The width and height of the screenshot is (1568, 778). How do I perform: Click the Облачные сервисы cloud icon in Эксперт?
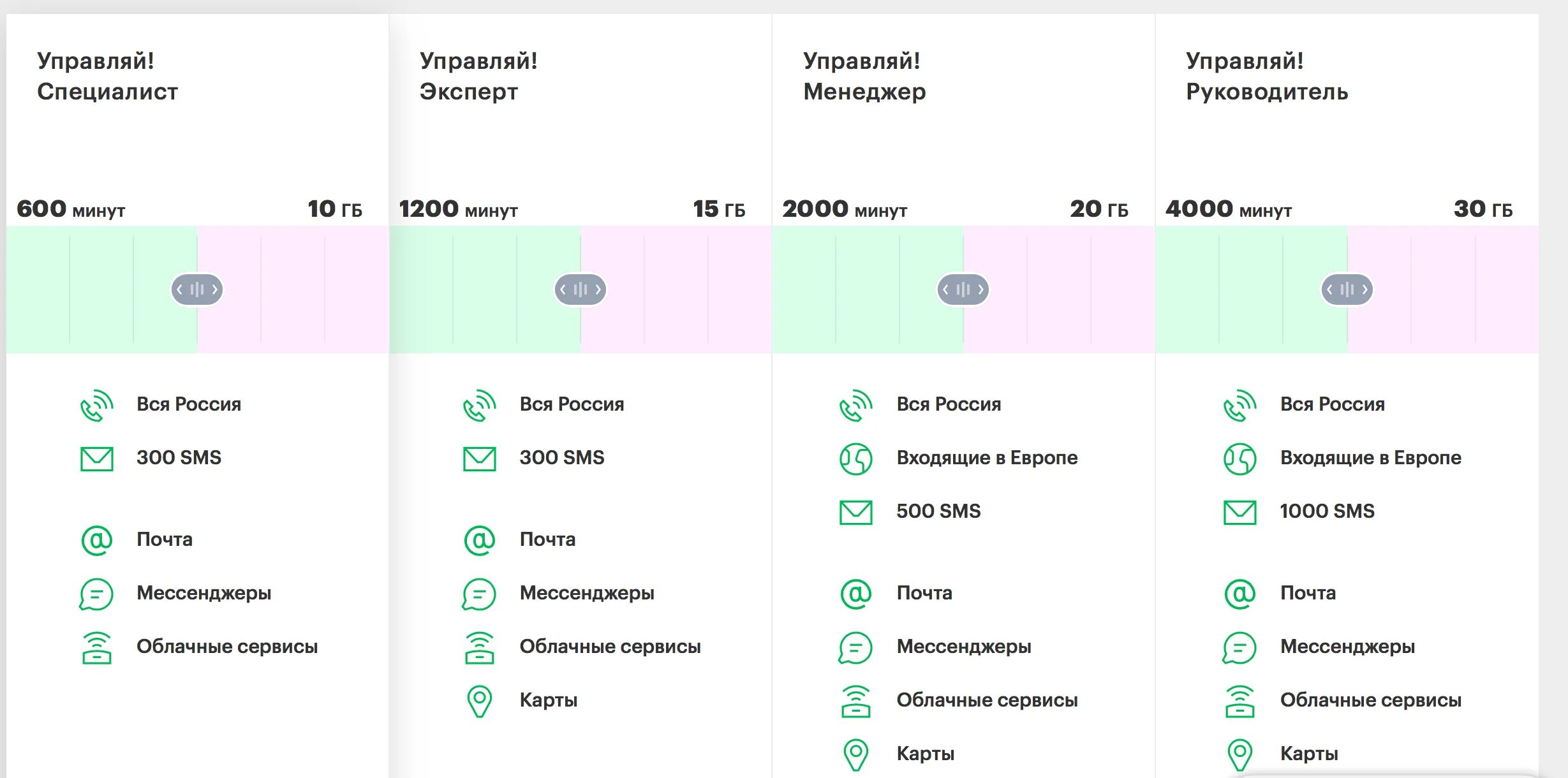480,648
